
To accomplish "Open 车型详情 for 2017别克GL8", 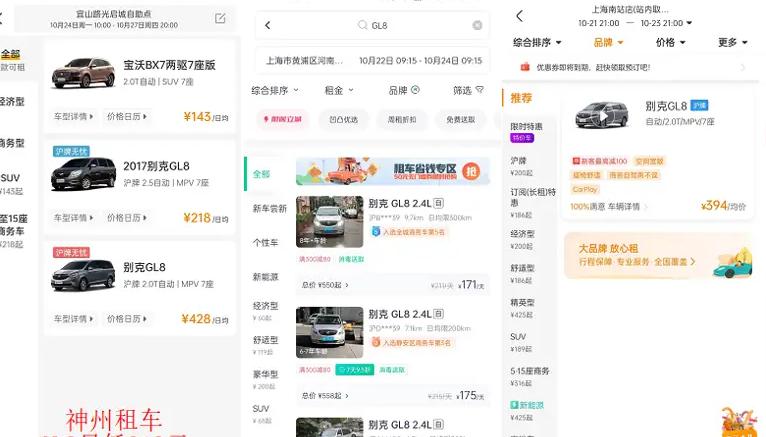I will 73,217.
